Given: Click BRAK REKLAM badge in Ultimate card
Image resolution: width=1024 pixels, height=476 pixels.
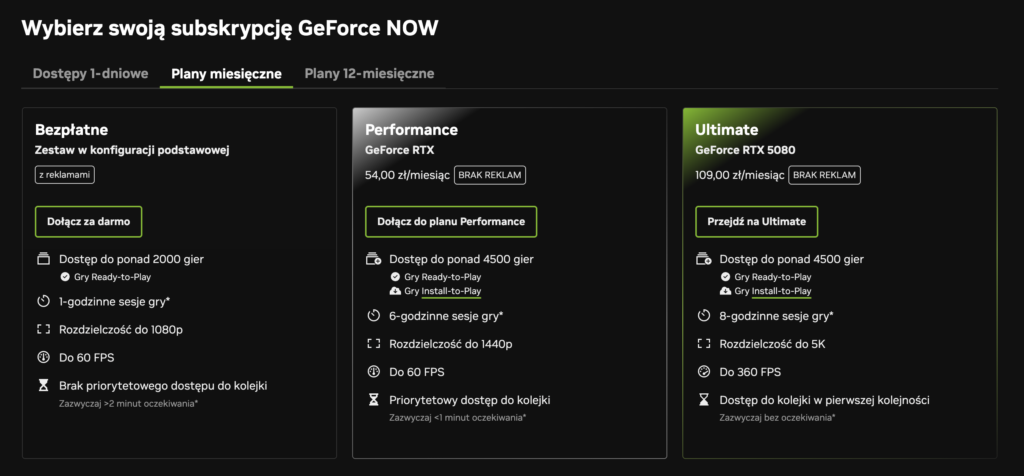Looking at the screenshot, I should point(825,176).
